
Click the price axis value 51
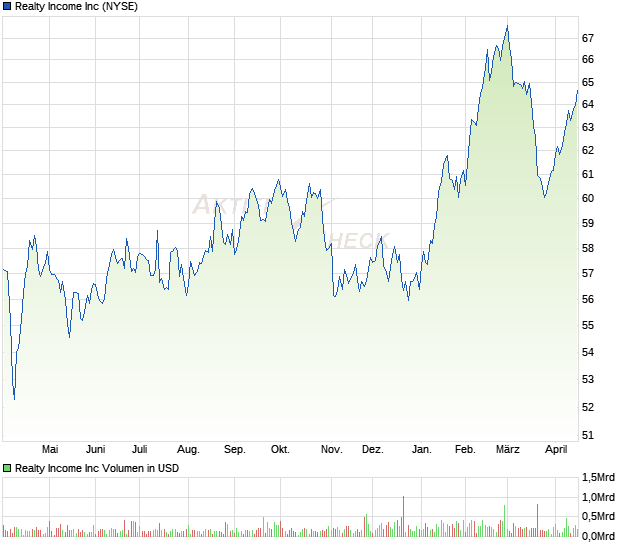tap(588, 436)
